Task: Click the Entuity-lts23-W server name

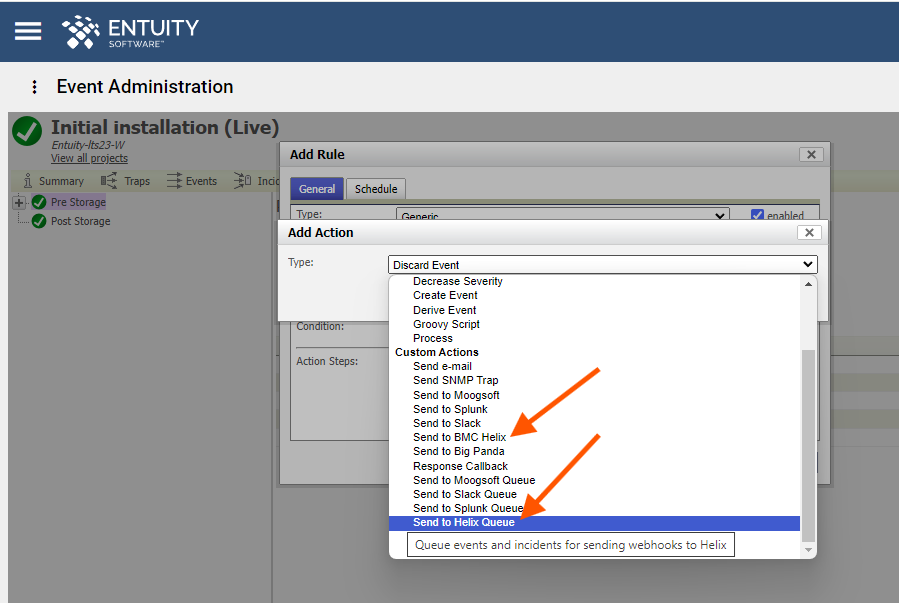Action: 88,145
